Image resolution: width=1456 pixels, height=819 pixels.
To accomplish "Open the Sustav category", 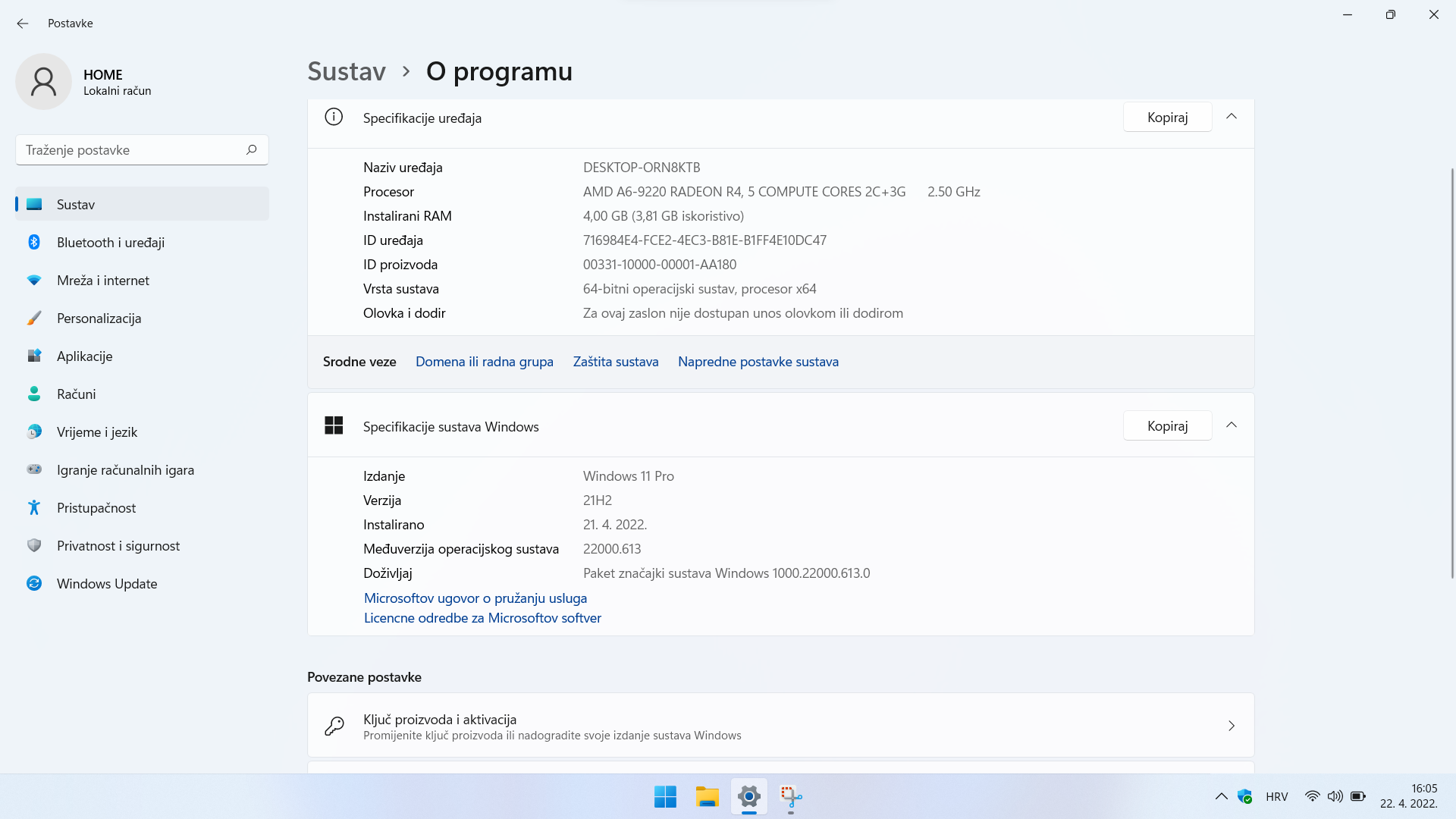I will [142, 204].
